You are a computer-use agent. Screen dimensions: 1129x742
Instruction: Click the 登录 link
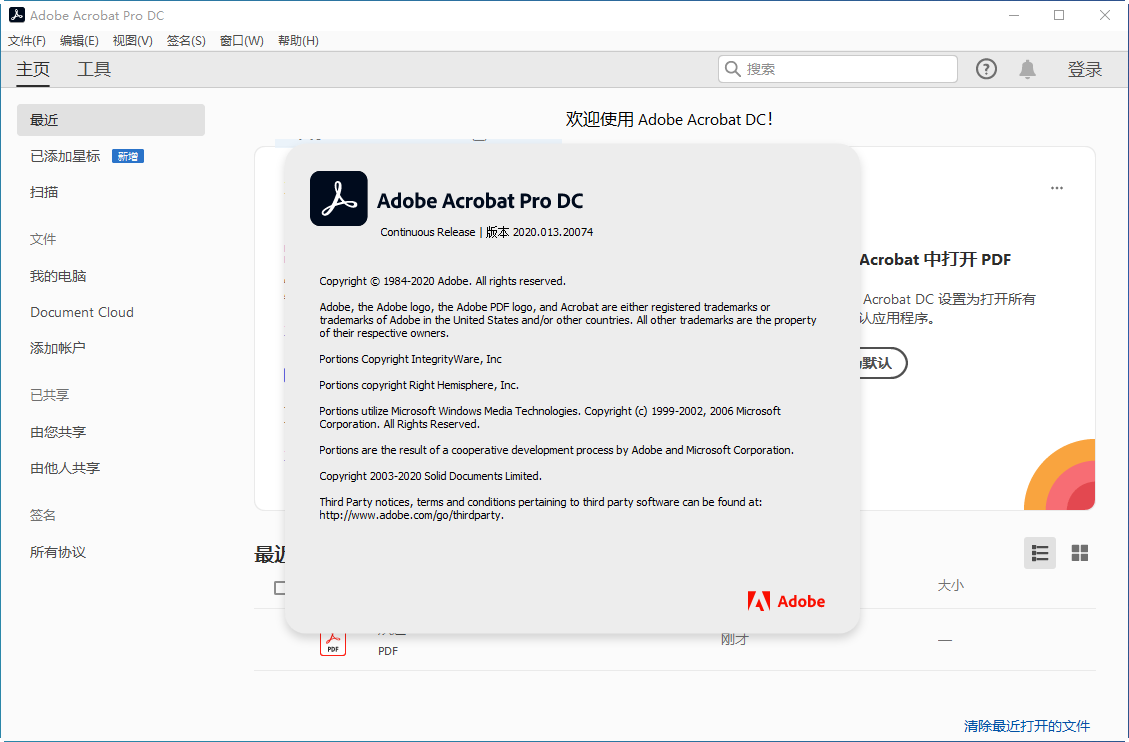[x=1084, y=69]
